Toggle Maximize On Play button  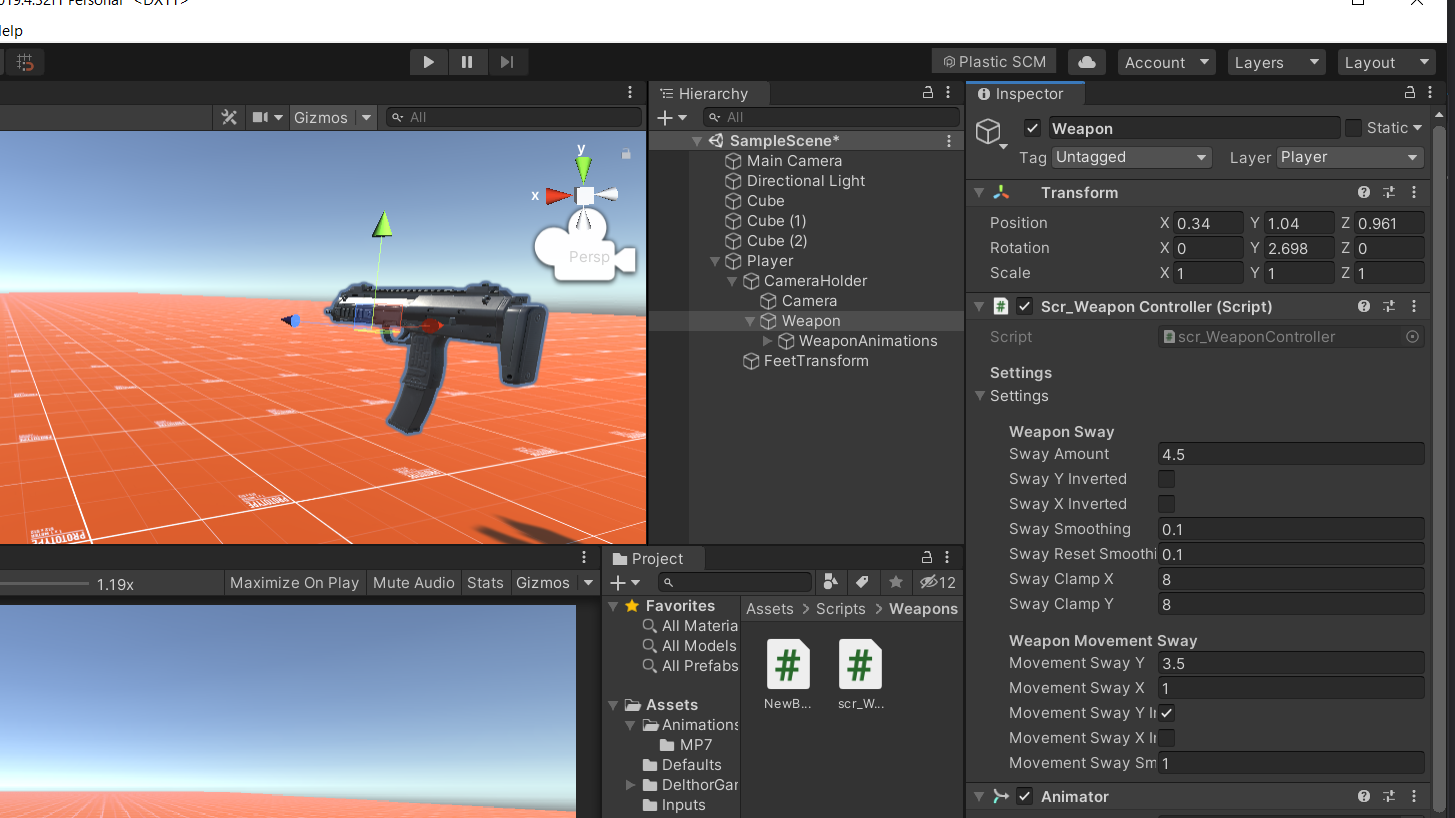[x=294, y=582]
